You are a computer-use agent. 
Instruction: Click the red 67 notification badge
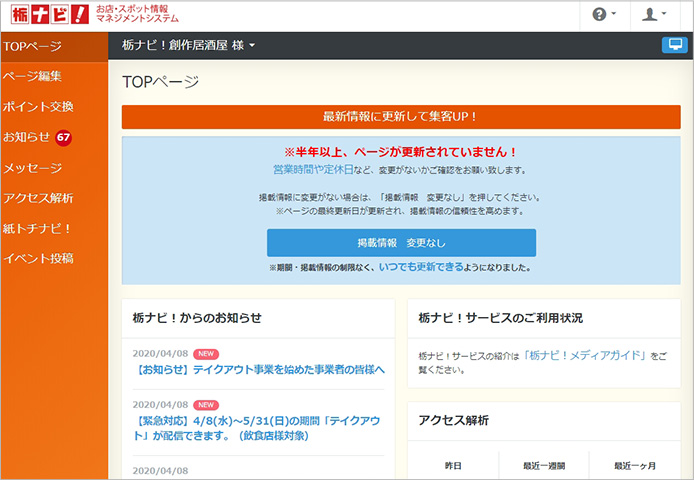[x=63, y=137]
